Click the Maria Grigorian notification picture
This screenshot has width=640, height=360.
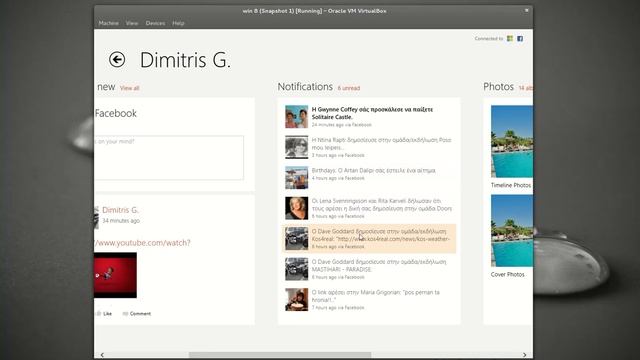tap(297, 300)
